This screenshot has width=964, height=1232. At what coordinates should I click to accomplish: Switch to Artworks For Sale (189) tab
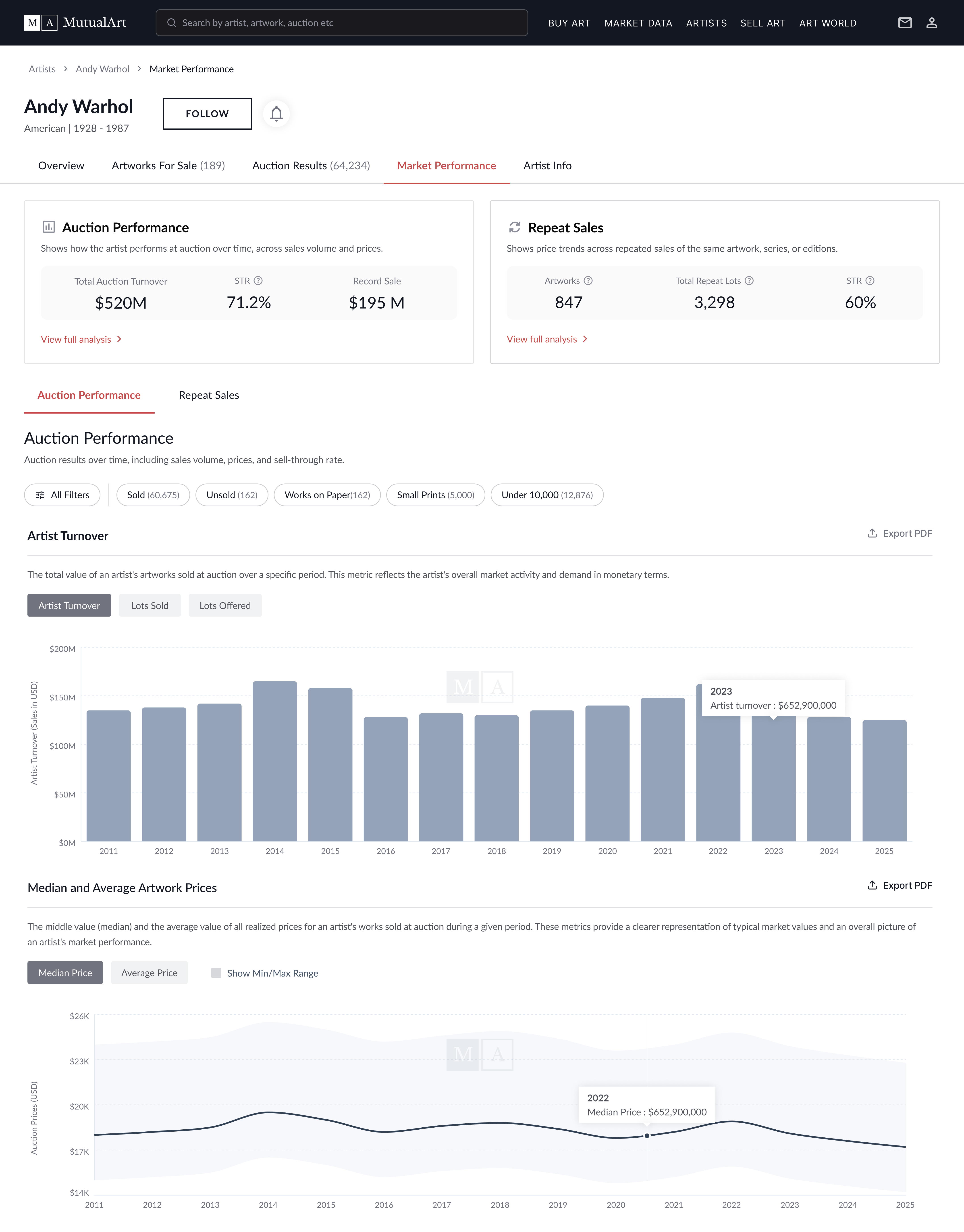point(168,165)
